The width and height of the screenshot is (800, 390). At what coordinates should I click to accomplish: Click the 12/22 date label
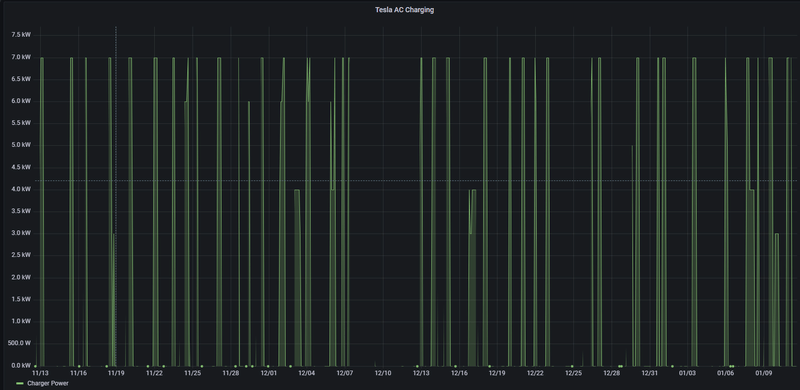[535, 373]
